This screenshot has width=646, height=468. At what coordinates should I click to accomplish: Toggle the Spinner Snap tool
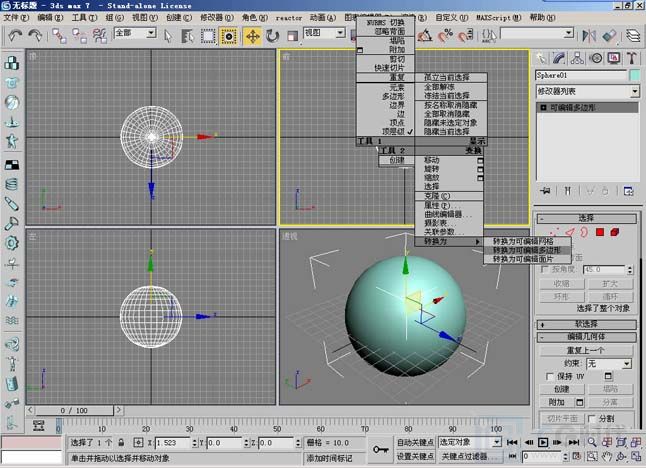(466, 36)
